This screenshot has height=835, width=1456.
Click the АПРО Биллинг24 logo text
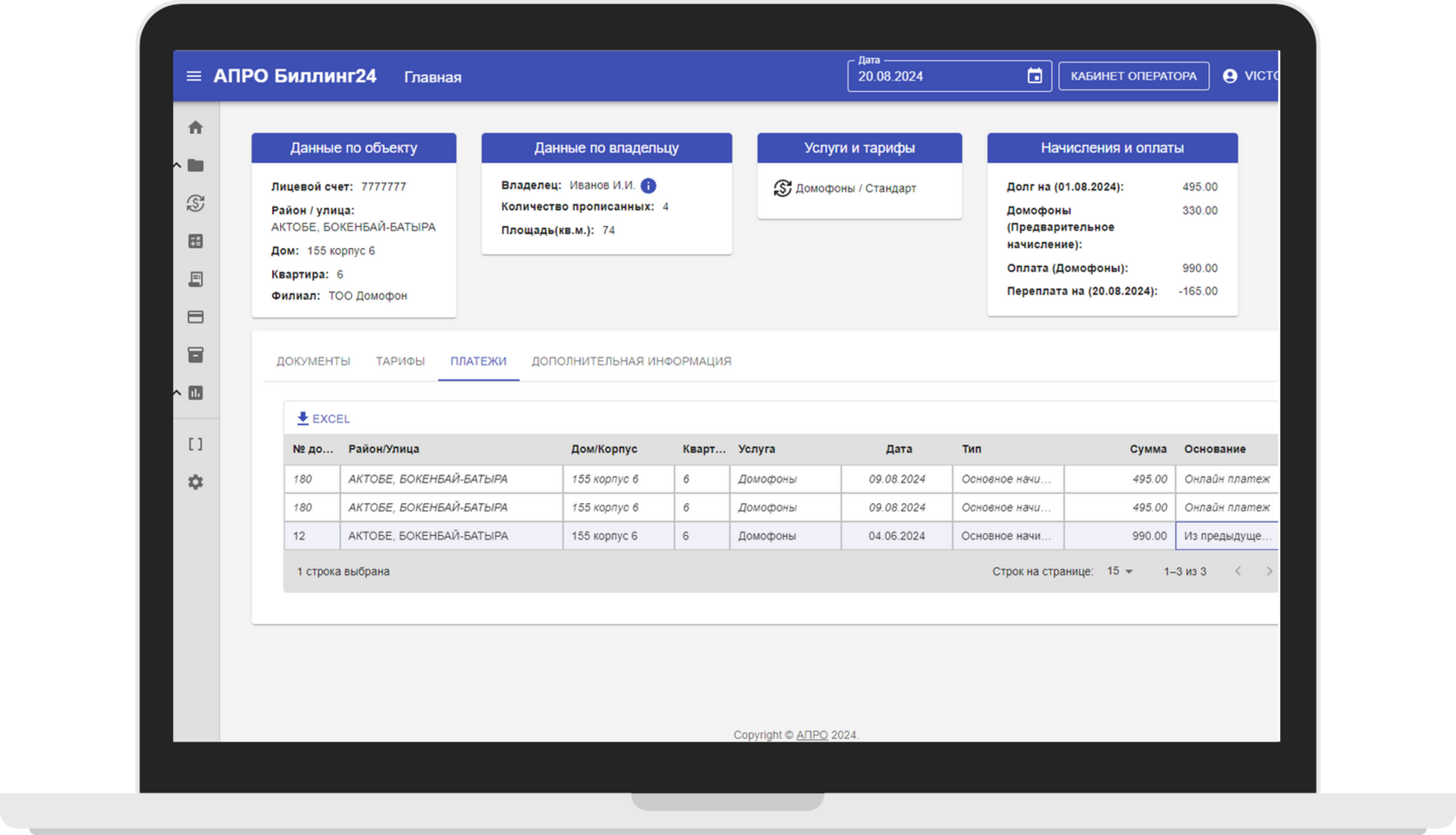tap(295, 76)
